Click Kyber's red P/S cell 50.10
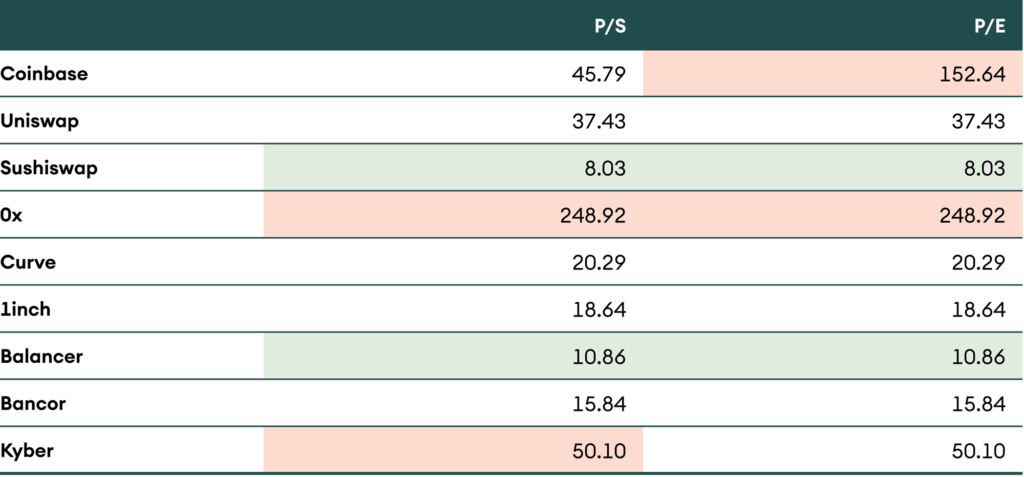The width and height of the screenshot is (1024, 477). coord(600,451)
